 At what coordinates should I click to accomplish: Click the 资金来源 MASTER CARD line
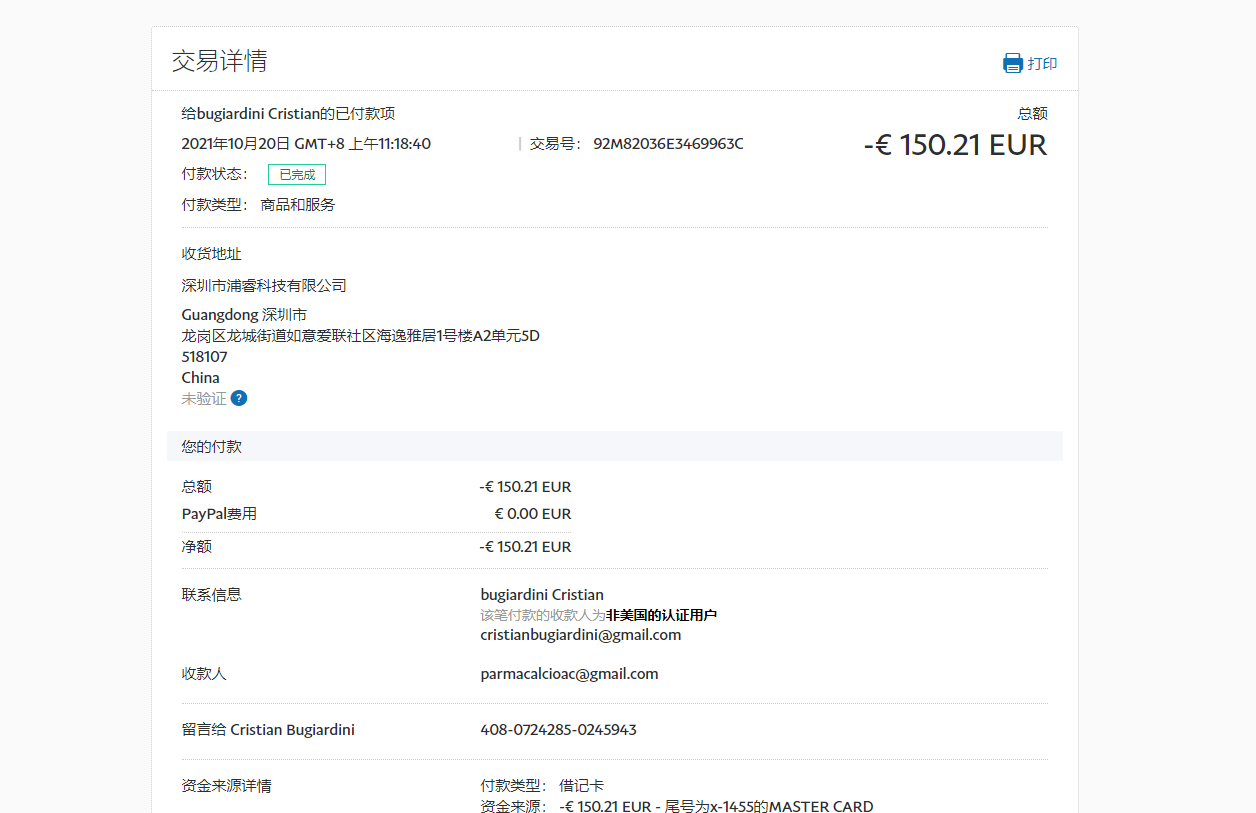click(x=716, y=806)
